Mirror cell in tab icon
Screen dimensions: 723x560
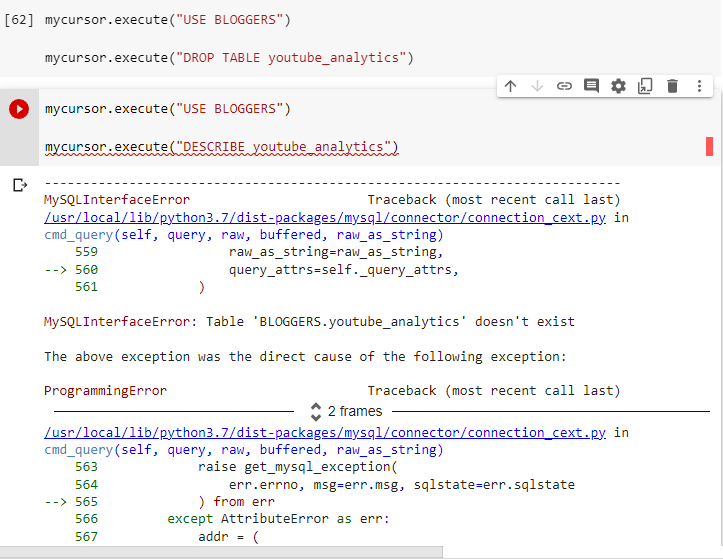(645, 86)
